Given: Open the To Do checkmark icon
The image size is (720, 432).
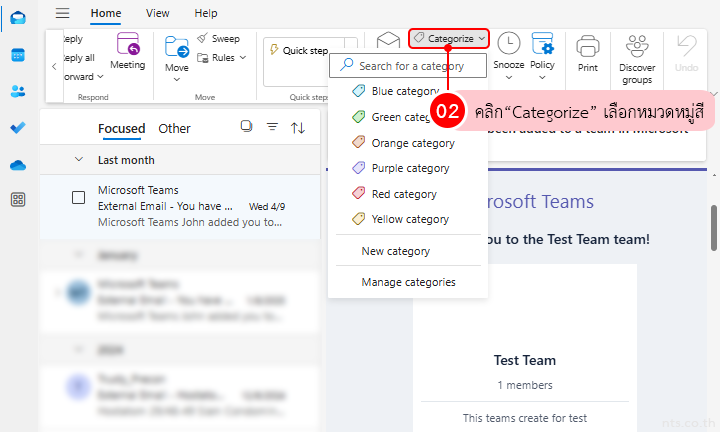Looking at the screenshot, I should [18, 128].
